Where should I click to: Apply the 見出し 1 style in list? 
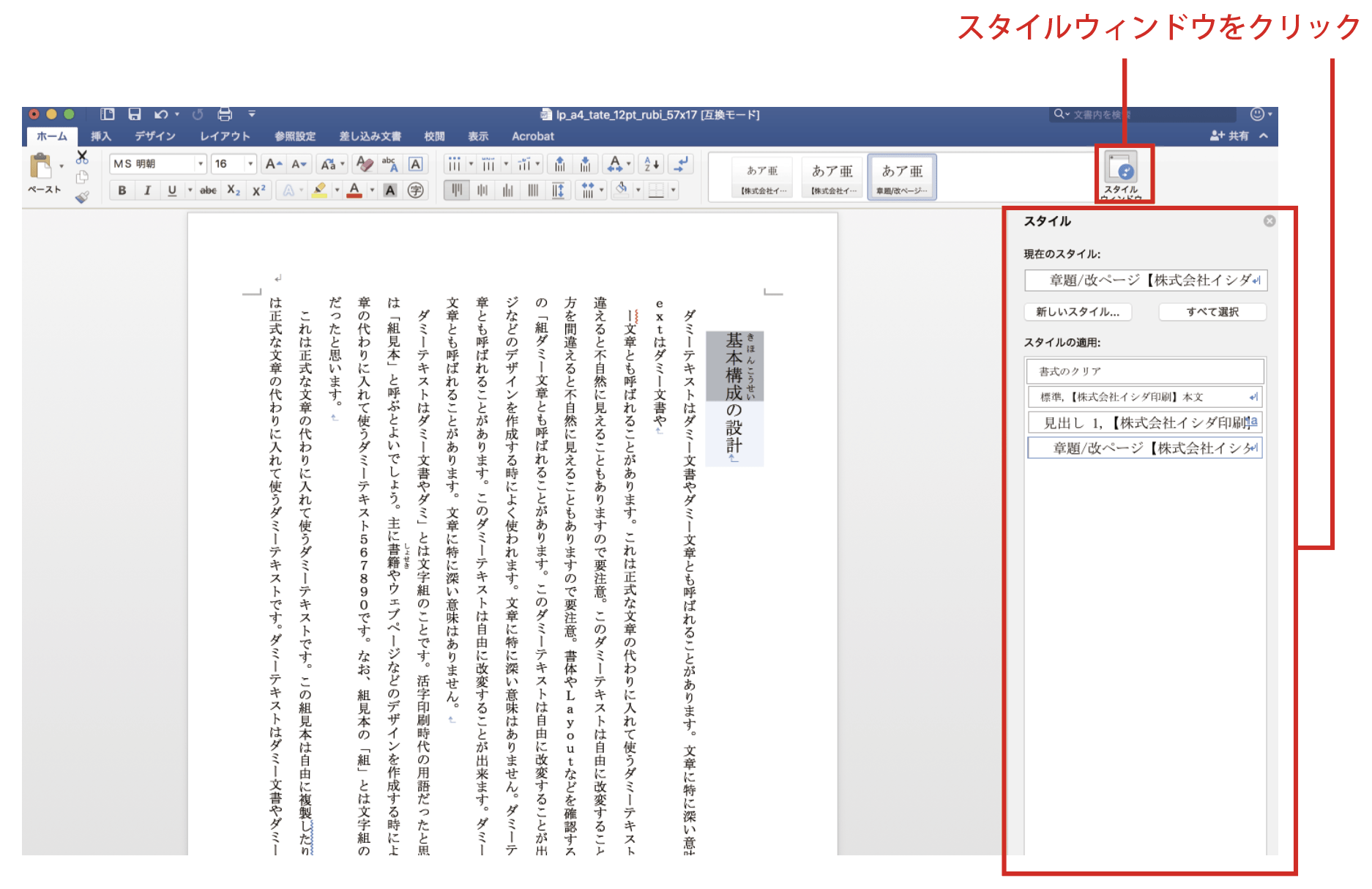click(1145, 423)
